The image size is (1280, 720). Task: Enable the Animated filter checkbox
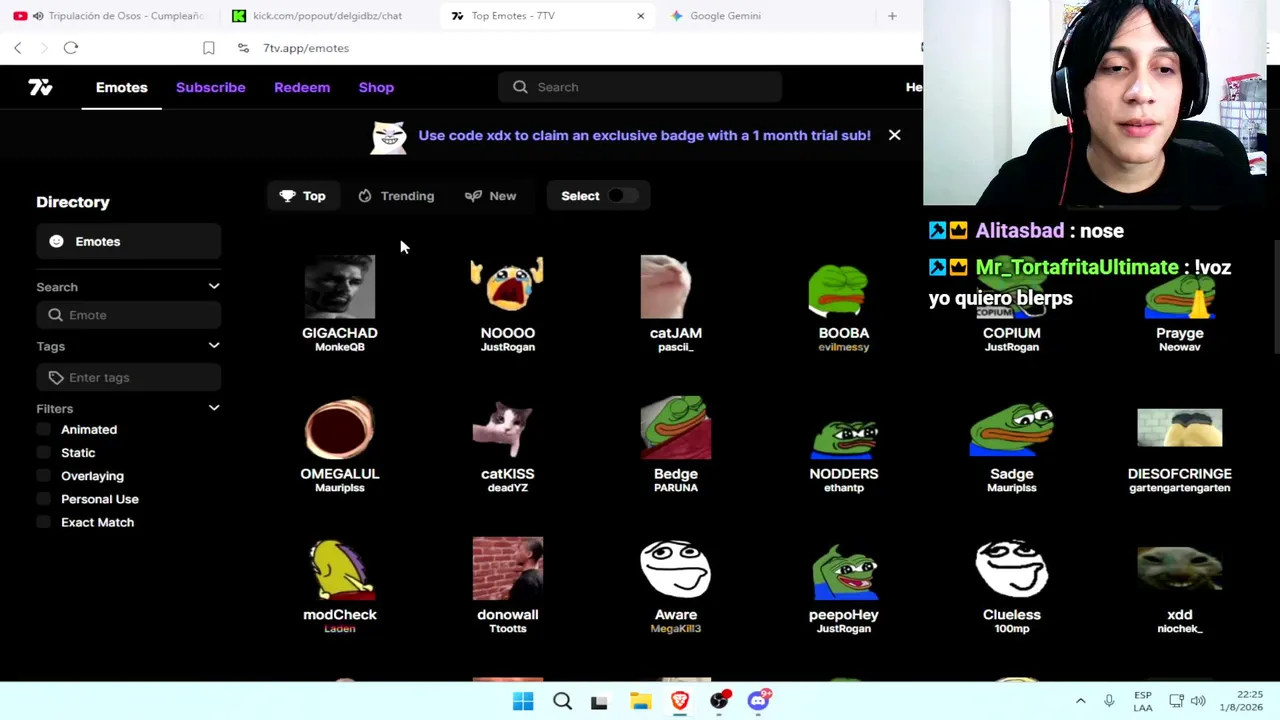coord(43,430)
